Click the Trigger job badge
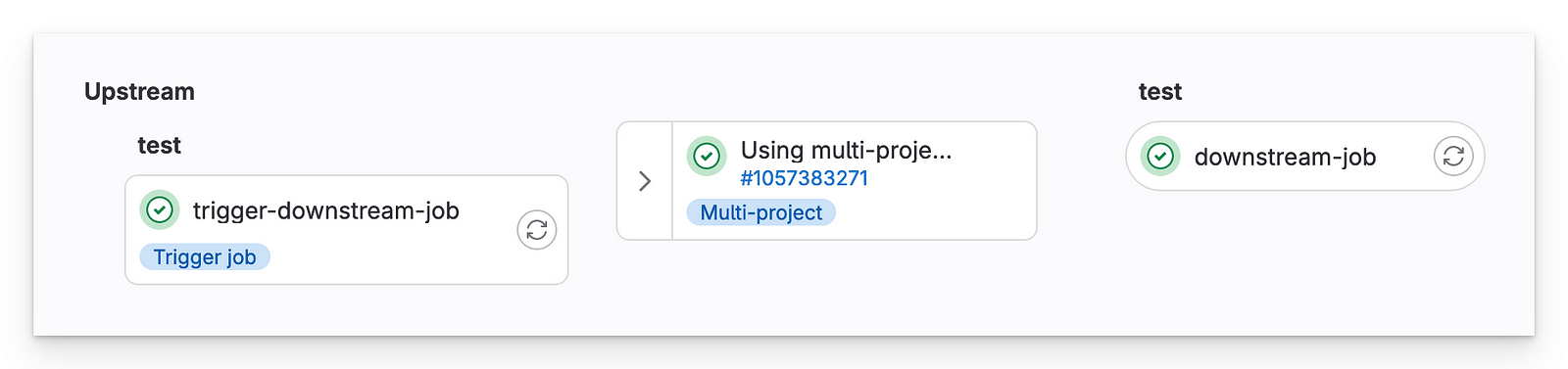 (x=205, y=256)
